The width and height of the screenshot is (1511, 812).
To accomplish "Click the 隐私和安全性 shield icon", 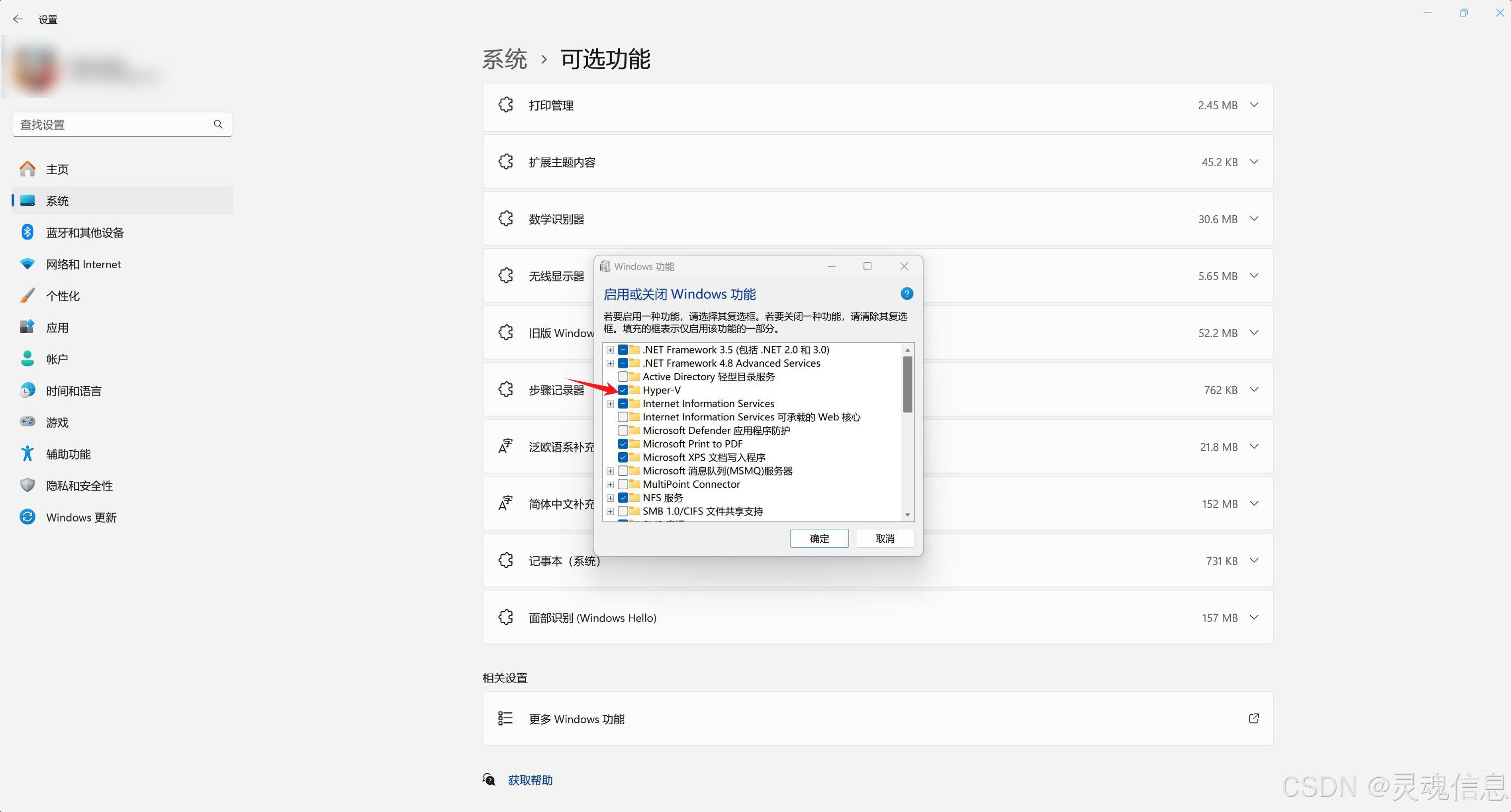I will click(x=27, y=485).
